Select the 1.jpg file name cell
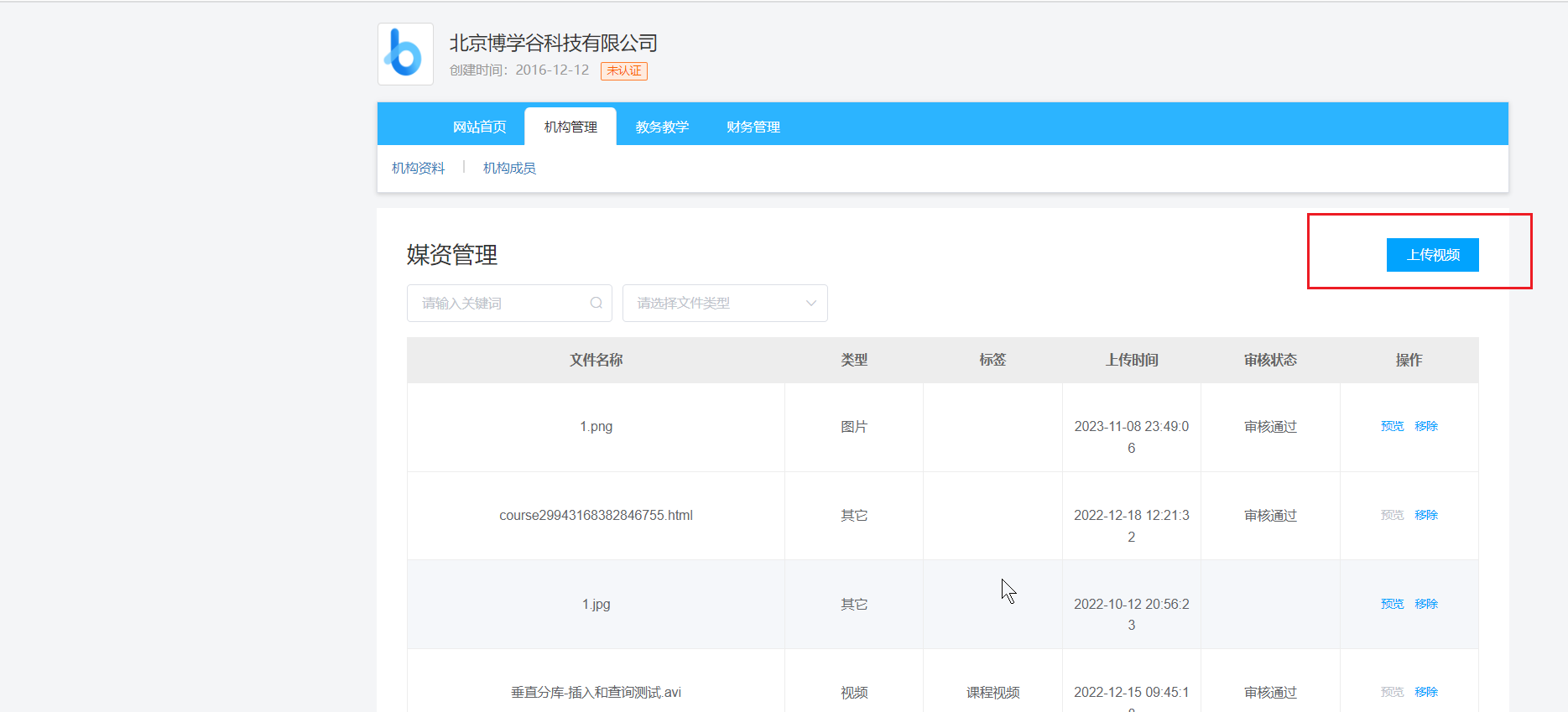This screenshot has width=1568, height=712. point(596,604)
